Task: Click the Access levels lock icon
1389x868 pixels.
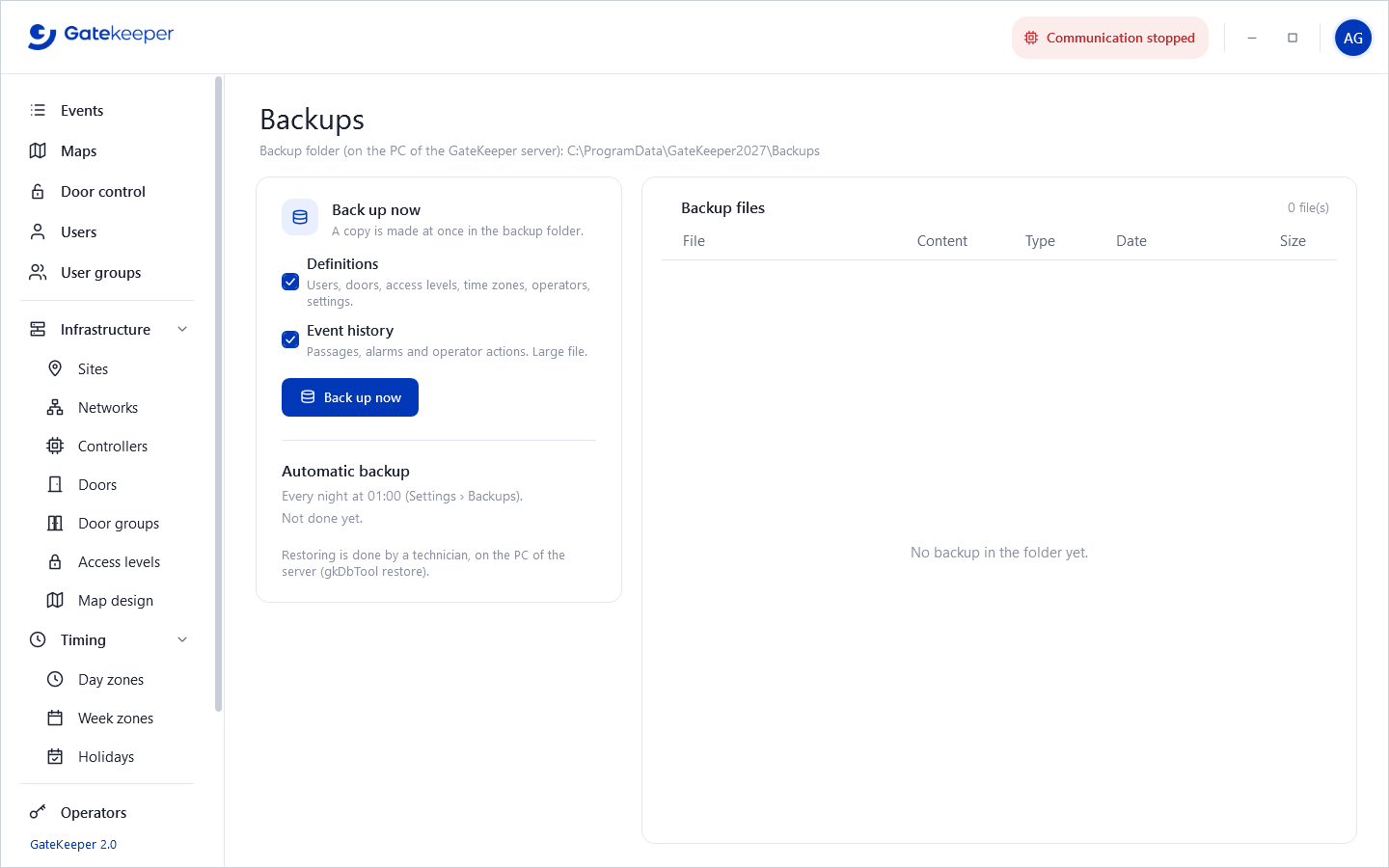Action: (55, 561)
